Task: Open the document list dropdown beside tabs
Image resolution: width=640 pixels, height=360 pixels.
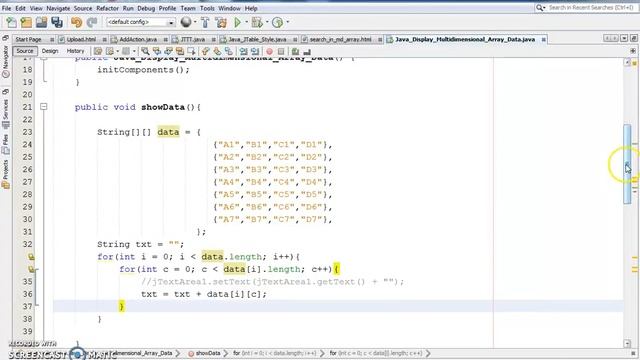Action: pos(624,38)
